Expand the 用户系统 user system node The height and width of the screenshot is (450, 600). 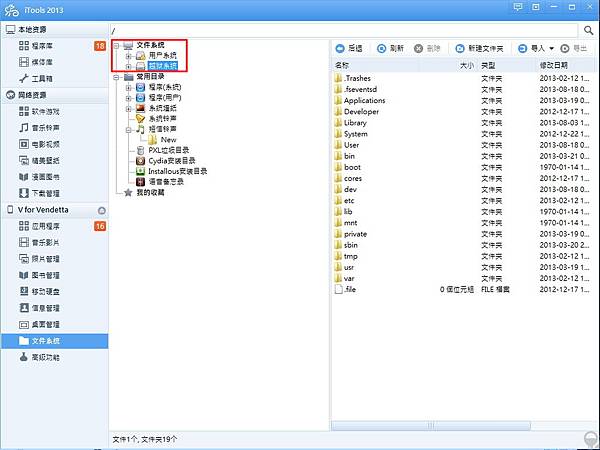[129, 56]
